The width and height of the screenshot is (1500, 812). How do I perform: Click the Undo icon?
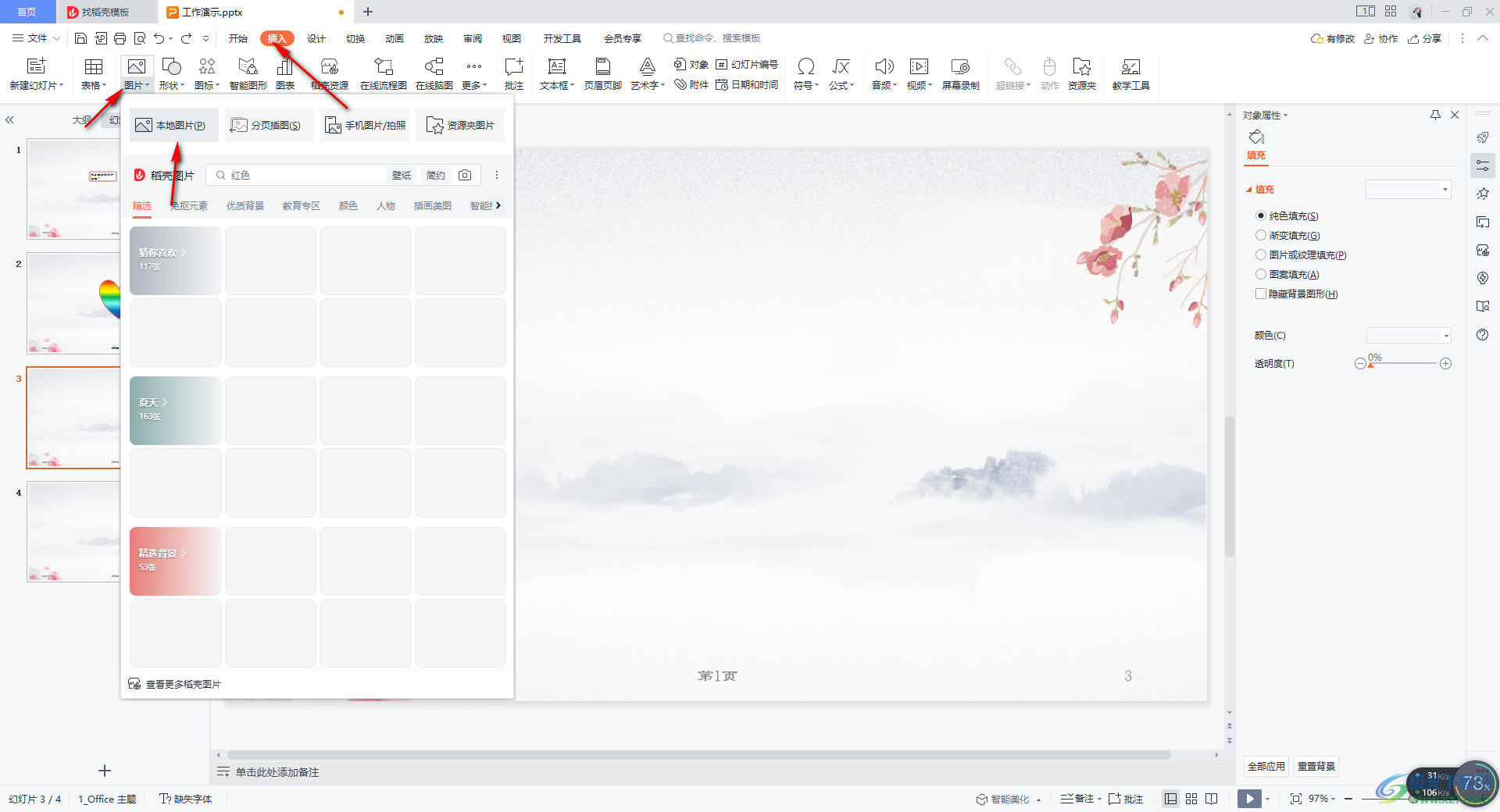coord(159,38)
